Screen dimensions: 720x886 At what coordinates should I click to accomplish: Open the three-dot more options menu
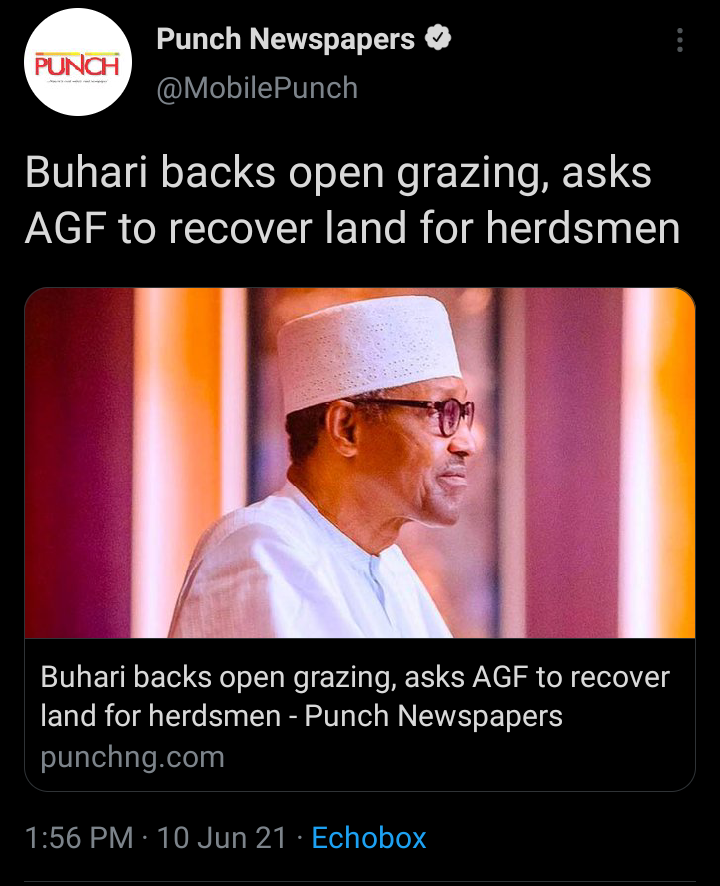[x=679, y=40]
